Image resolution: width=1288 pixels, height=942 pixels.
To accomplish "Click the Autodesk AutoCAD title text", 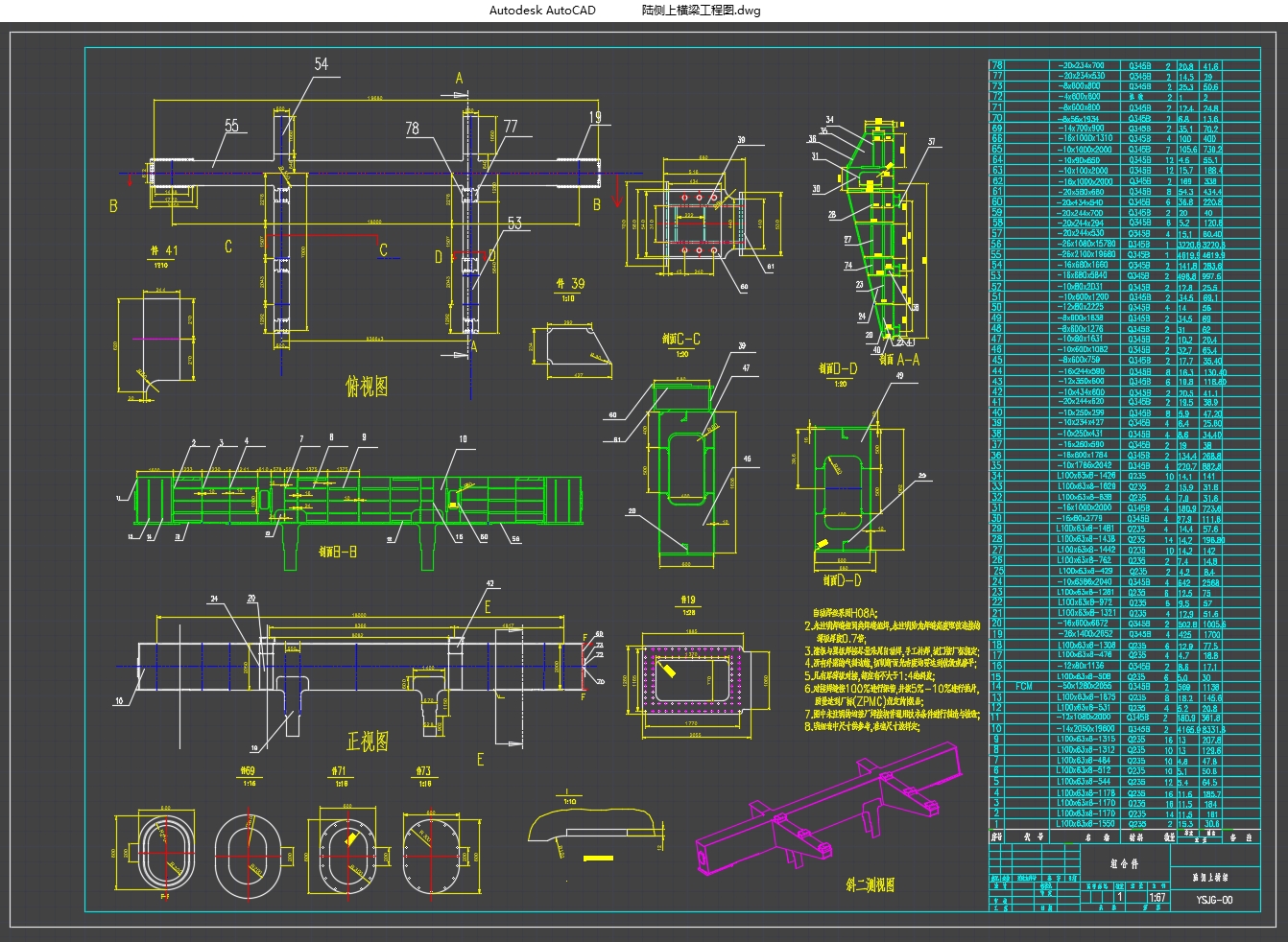I will tap(542, 11).
